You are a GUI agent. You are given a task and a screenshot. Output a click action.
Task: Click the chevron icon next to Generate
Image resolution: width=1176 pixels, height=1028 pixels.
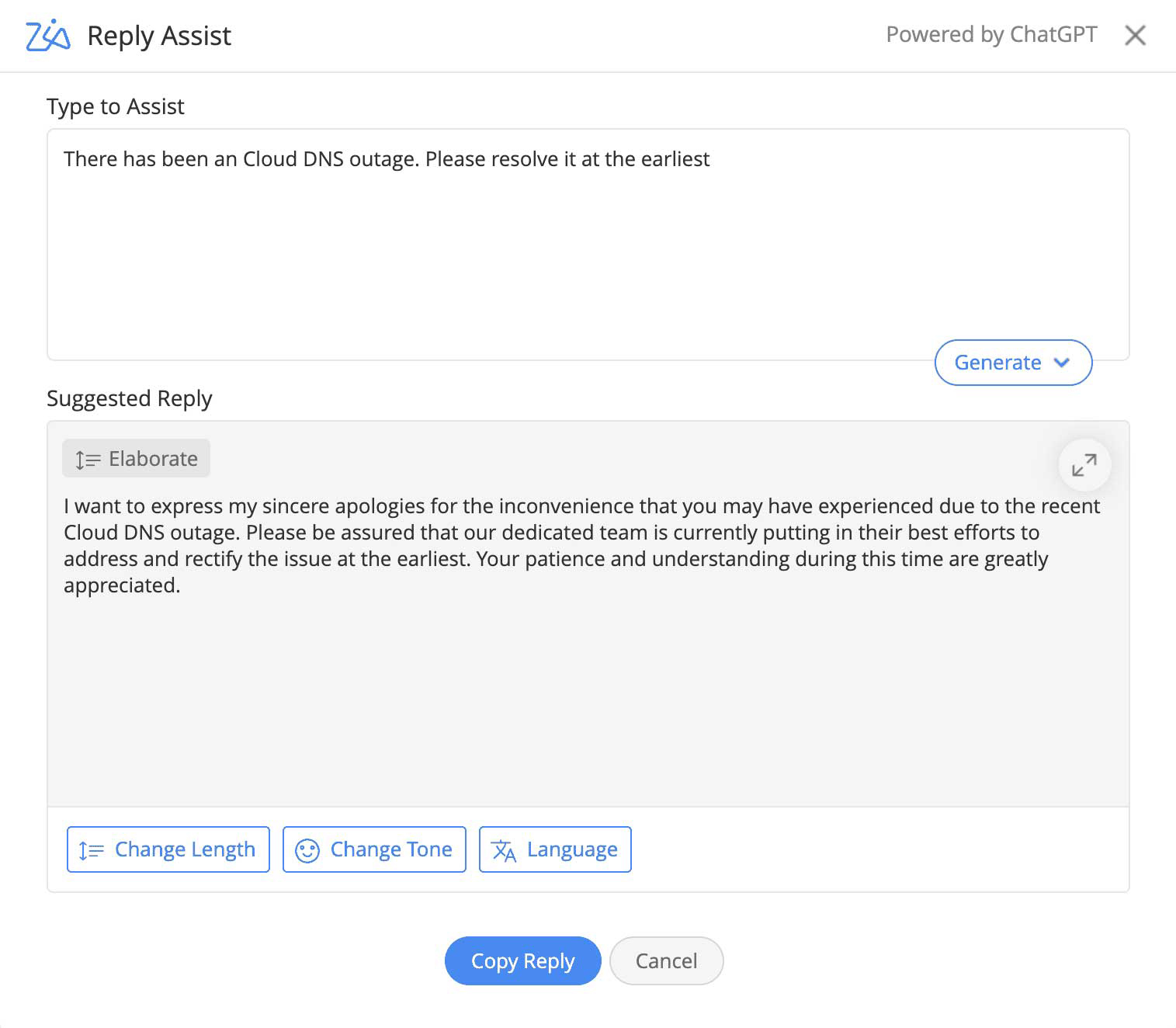(1062, 363)
